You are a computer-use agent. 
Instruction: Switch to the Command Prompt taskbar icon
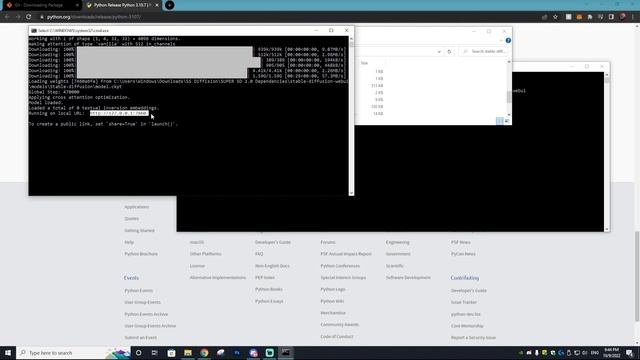coord(286,353)
